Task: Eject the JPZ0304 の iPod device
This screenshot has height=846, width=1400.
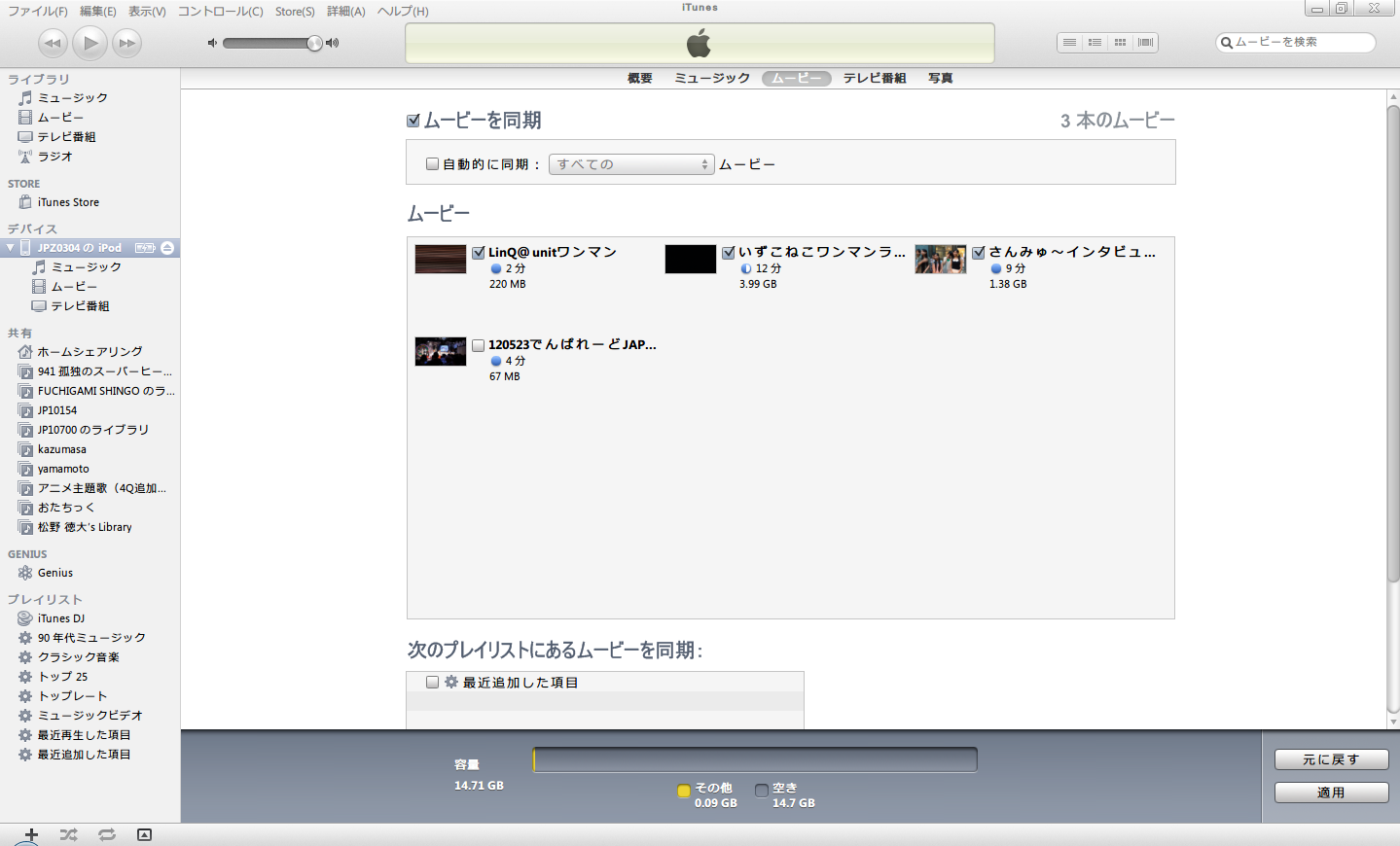Action: pyautogui.click(x=167, y=248)
